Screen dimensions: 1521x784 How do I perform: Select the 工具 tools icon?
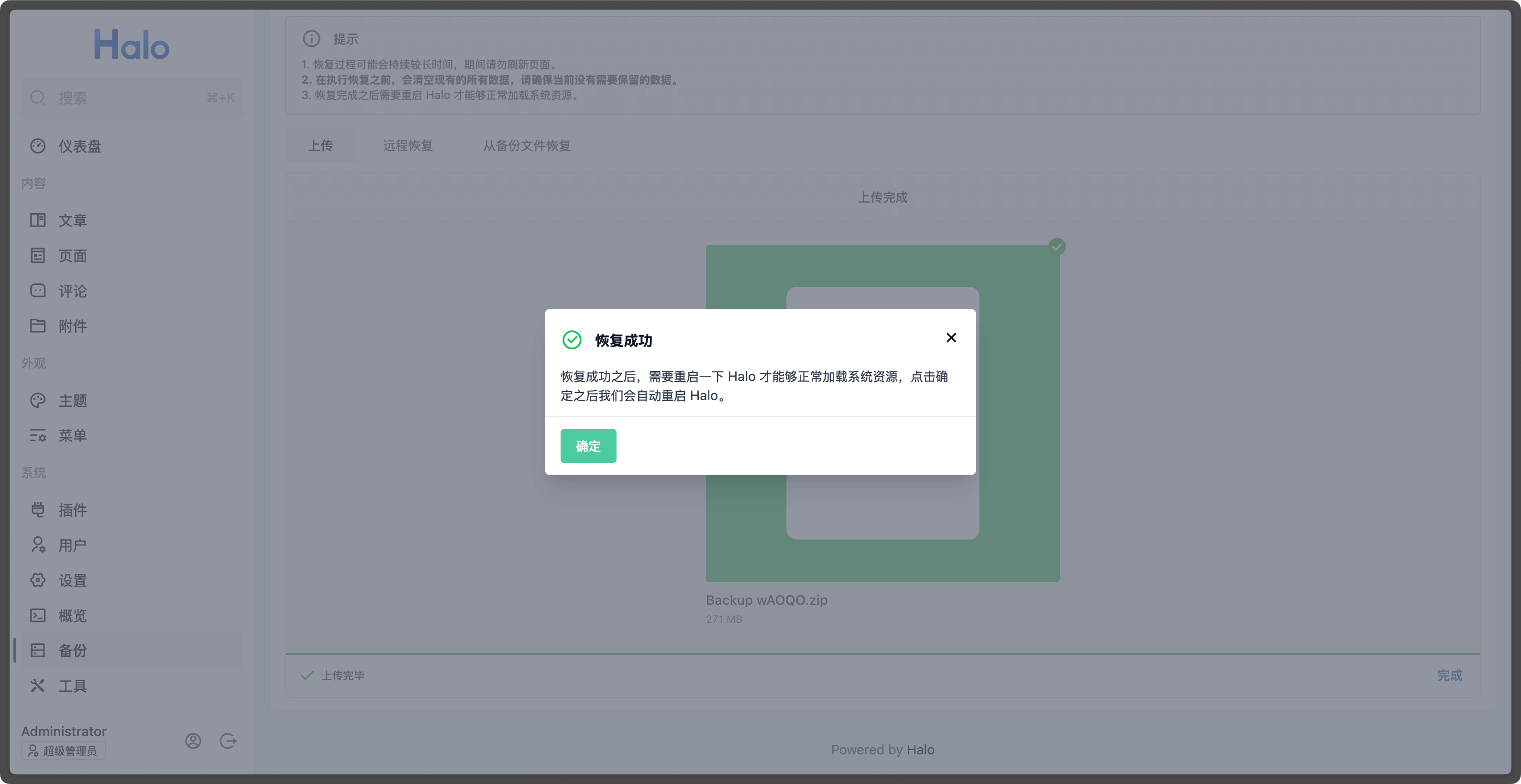click(x=38, y=686)
